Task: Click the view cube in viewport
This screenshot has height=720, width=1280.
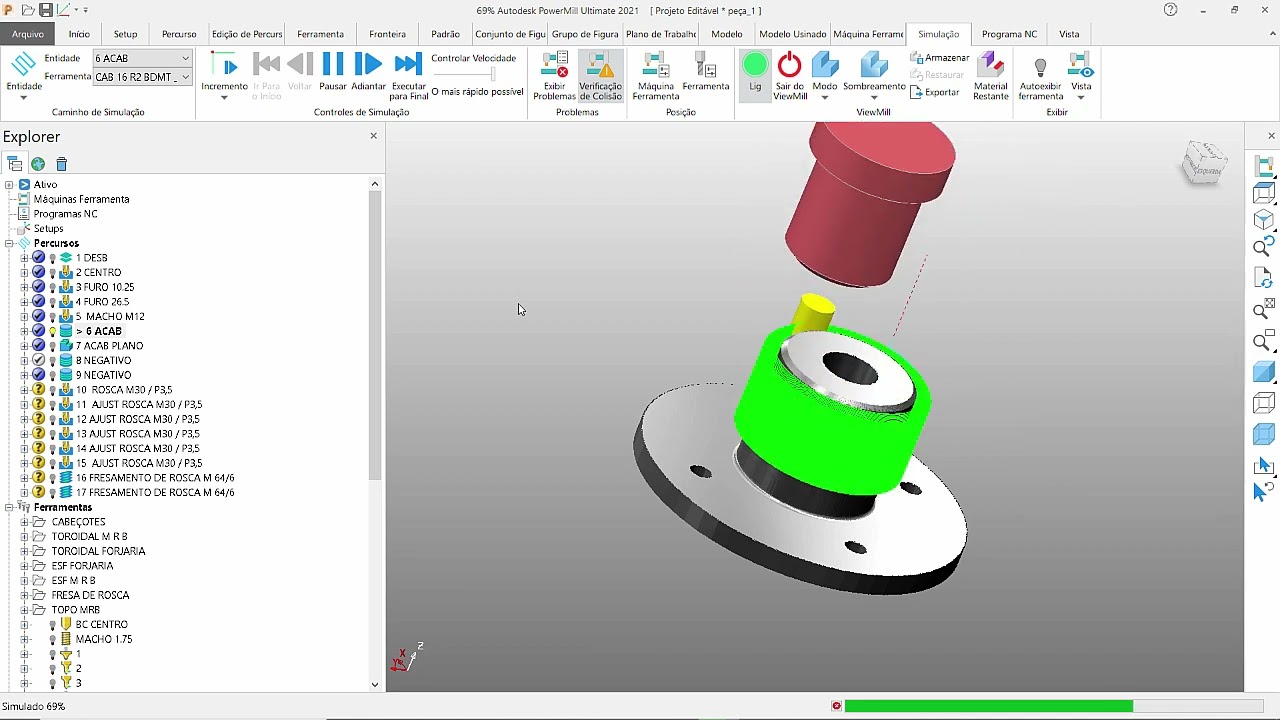Action: 1204,162
